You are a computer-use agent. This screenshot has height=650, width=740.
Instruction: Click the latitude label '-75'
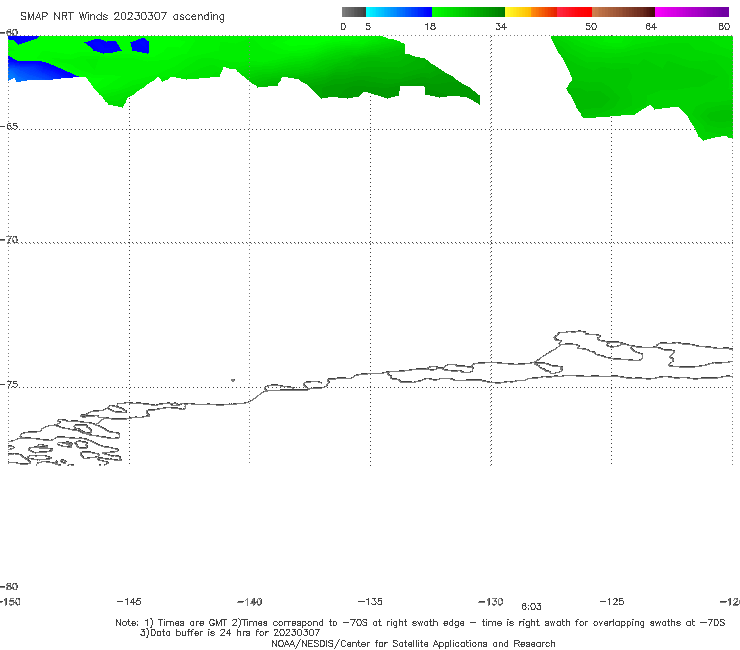point(9,384)
